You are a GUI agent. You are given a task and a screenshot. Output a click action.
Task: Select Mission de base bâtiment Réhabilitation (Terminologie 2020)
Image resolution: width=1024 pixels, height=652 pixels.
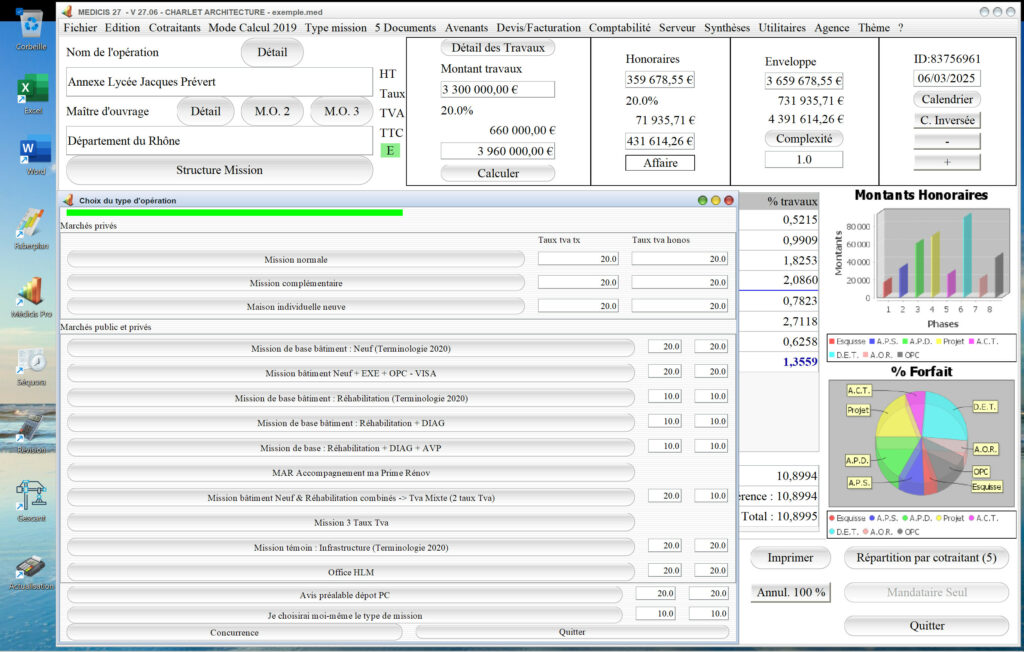pyautogui.click(x=351, y=398)
